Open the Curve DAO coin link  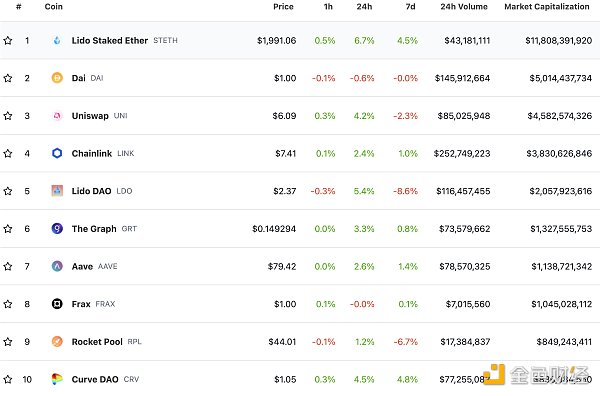click(x=95, y=379)
